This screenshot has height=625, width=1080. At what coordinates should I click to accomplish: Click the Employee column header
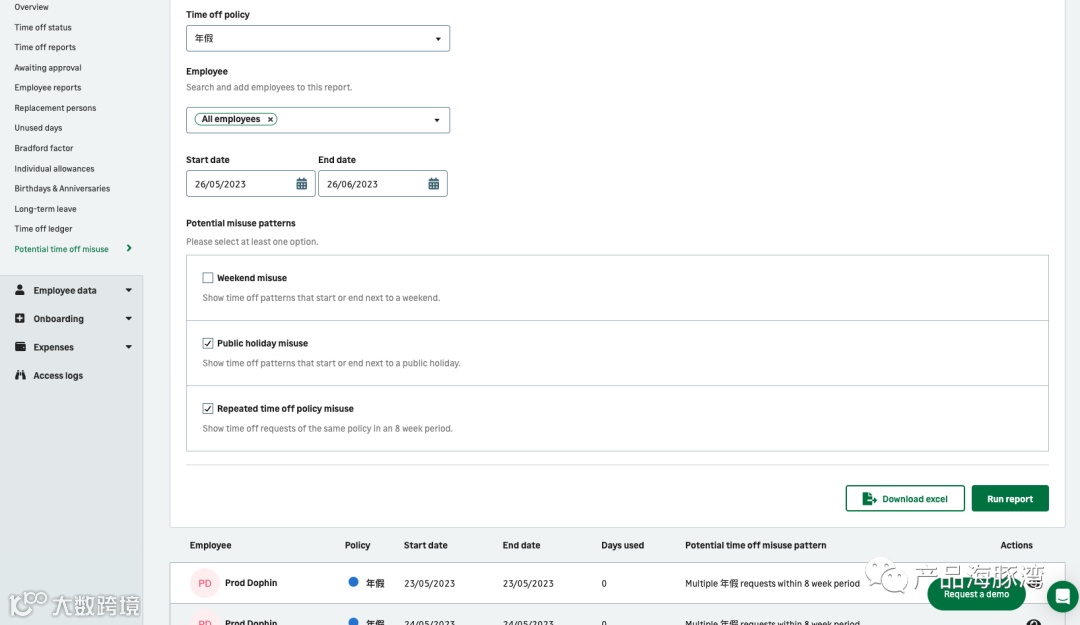coord(210,545)
